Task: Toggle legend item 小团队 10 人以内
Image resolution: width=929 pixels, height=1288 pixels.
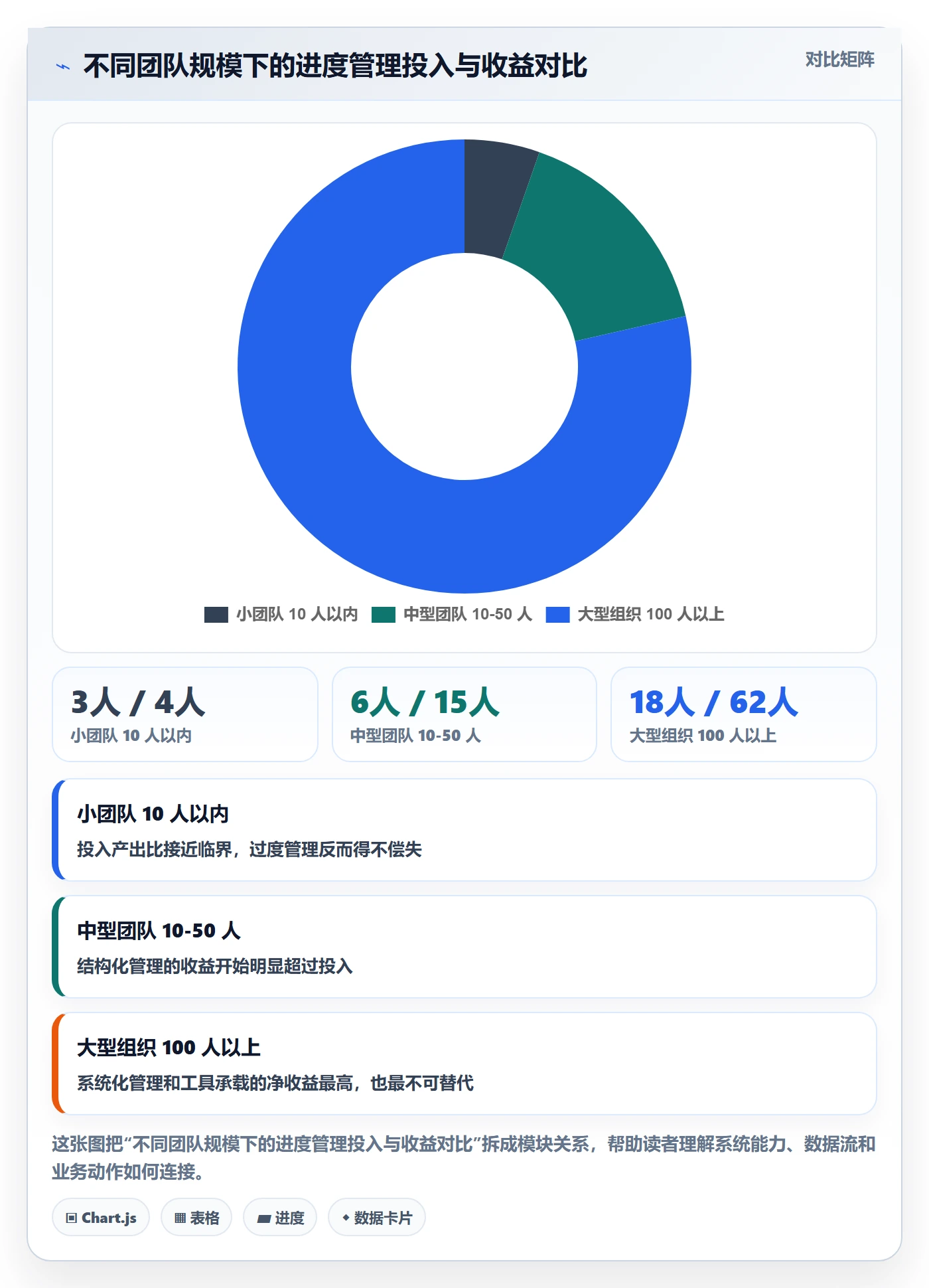Action: (281, 614)
